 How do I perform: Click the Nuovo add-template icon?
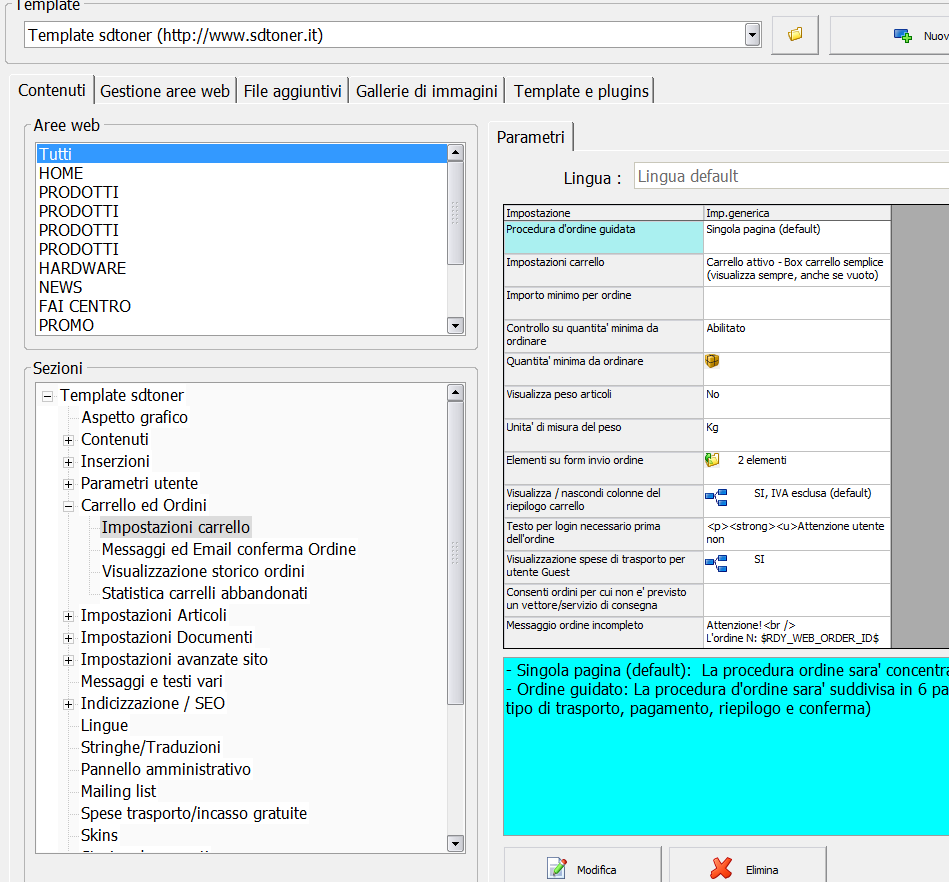(x=902, y=36)
